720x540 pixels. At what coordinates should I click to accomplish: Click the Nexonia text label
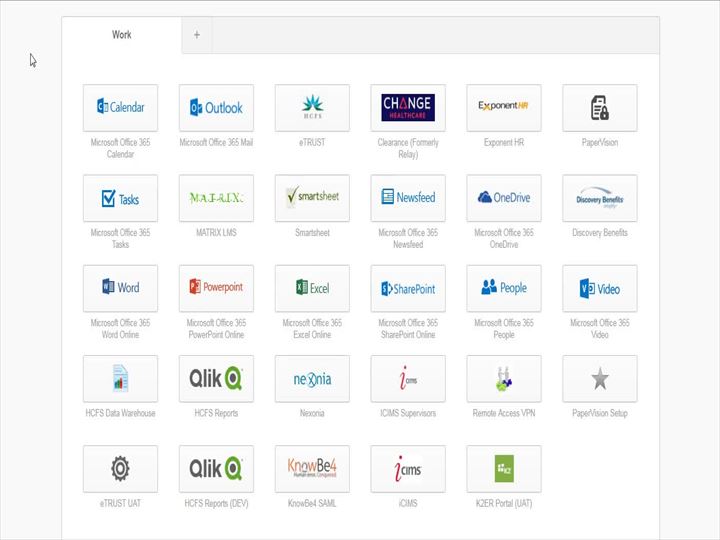pyautogui.click(x=312, y=413)
